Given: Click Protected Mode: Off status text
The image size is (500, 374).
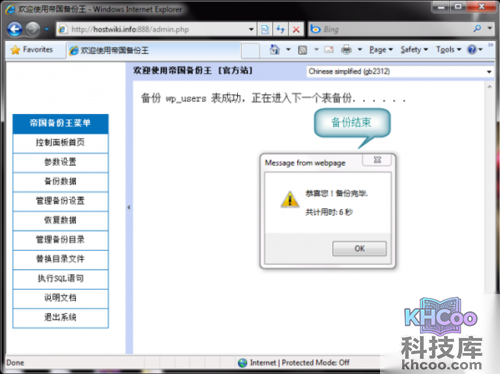Looking at the screenshot, I should coord(315,363).
